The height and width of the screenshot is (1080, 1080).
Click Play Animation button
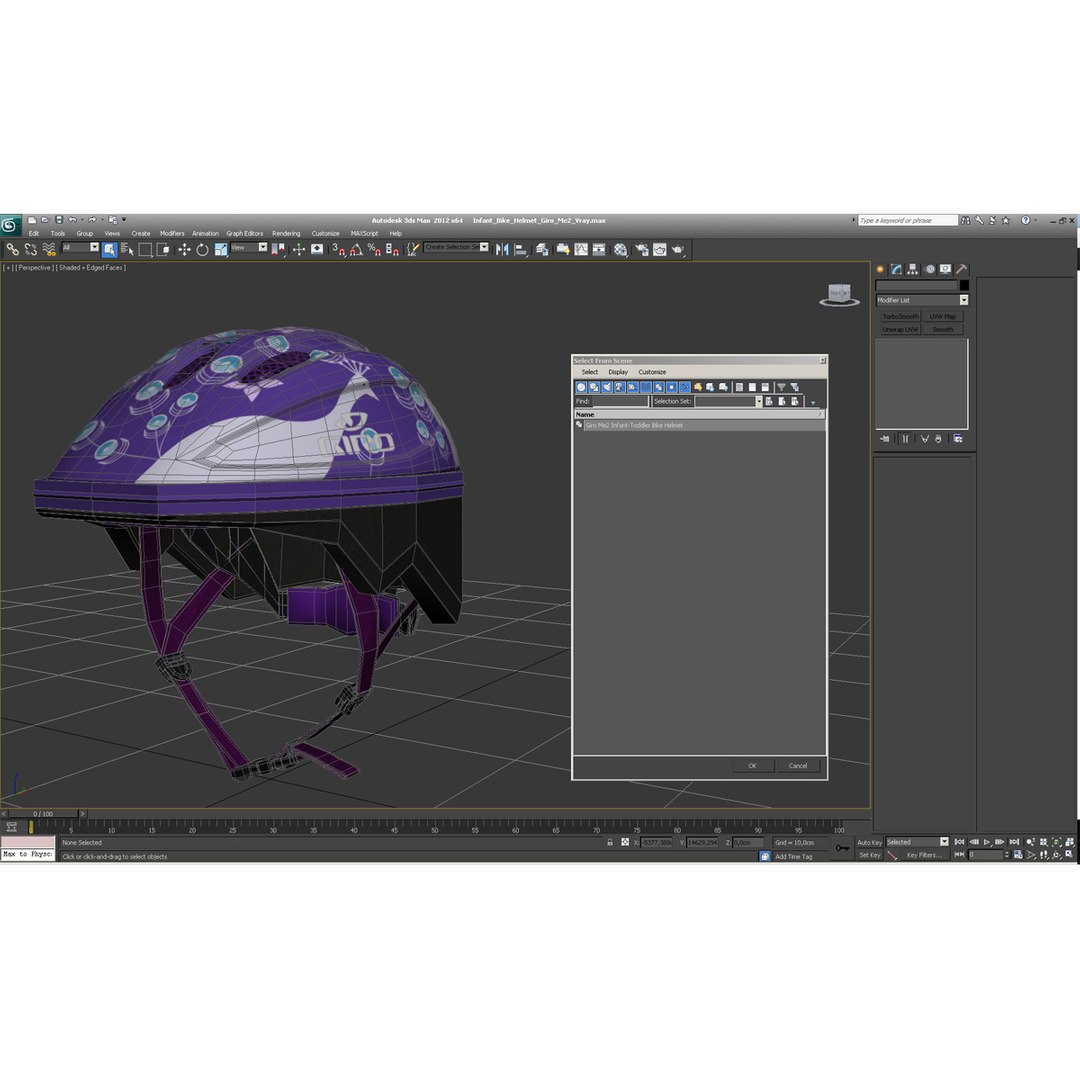(986, 842)
